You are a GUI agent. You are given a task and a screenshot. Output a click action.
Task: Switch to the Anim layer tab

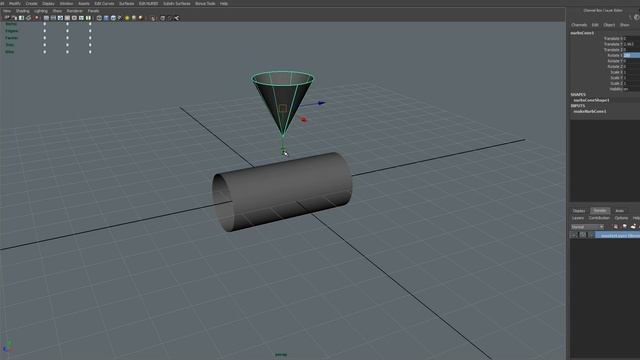(620, 211)
